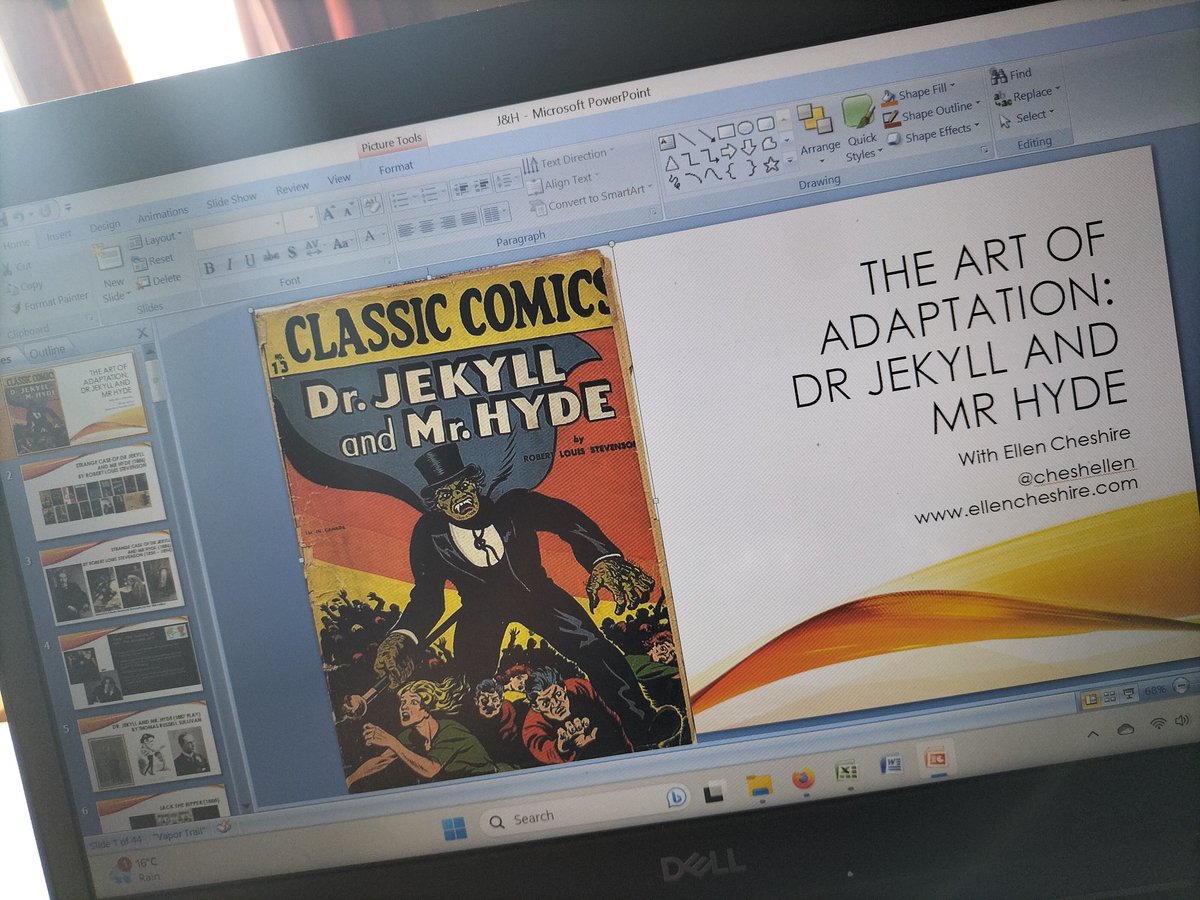The width and height of the screenshot is (1200, 900).
Task: Toggle Italic formatting in Font group
Action: pos(229,264)
